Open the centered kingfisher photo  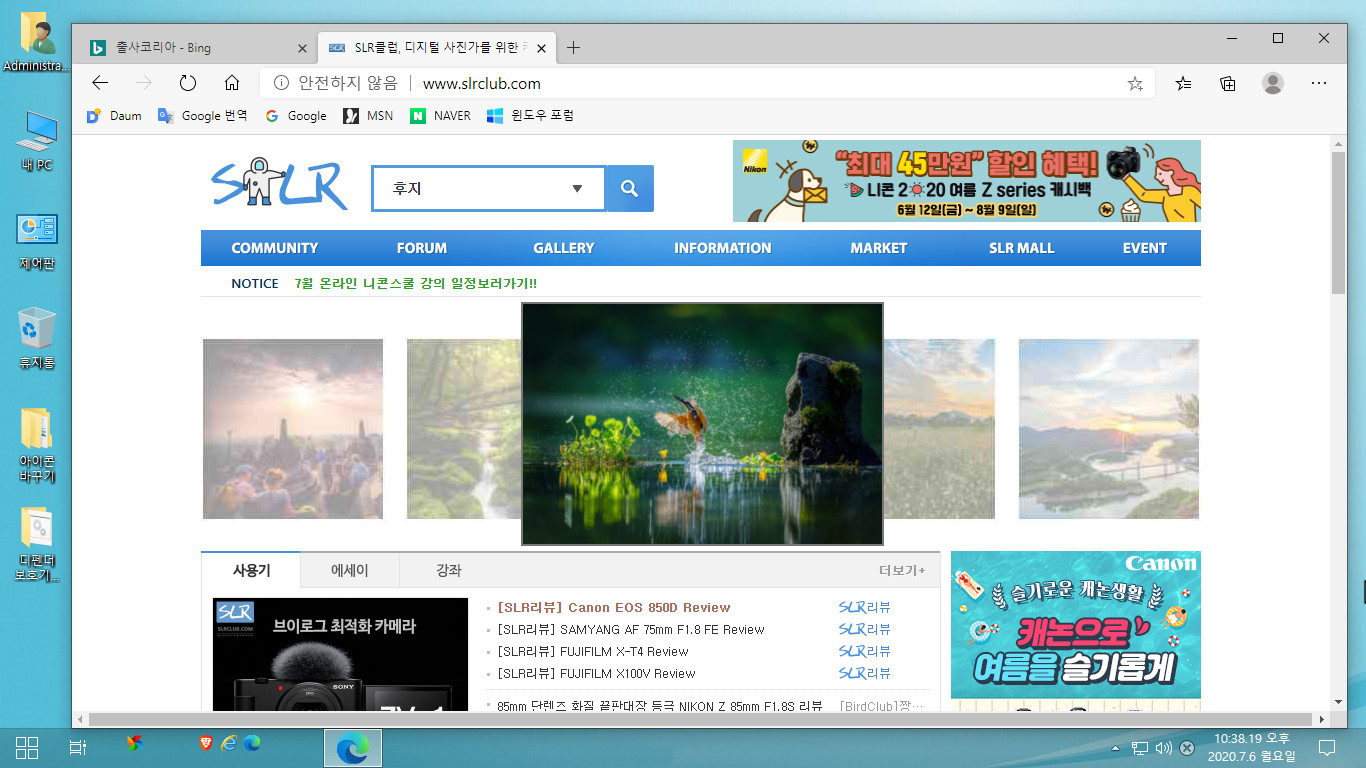[x=702, y=424]
